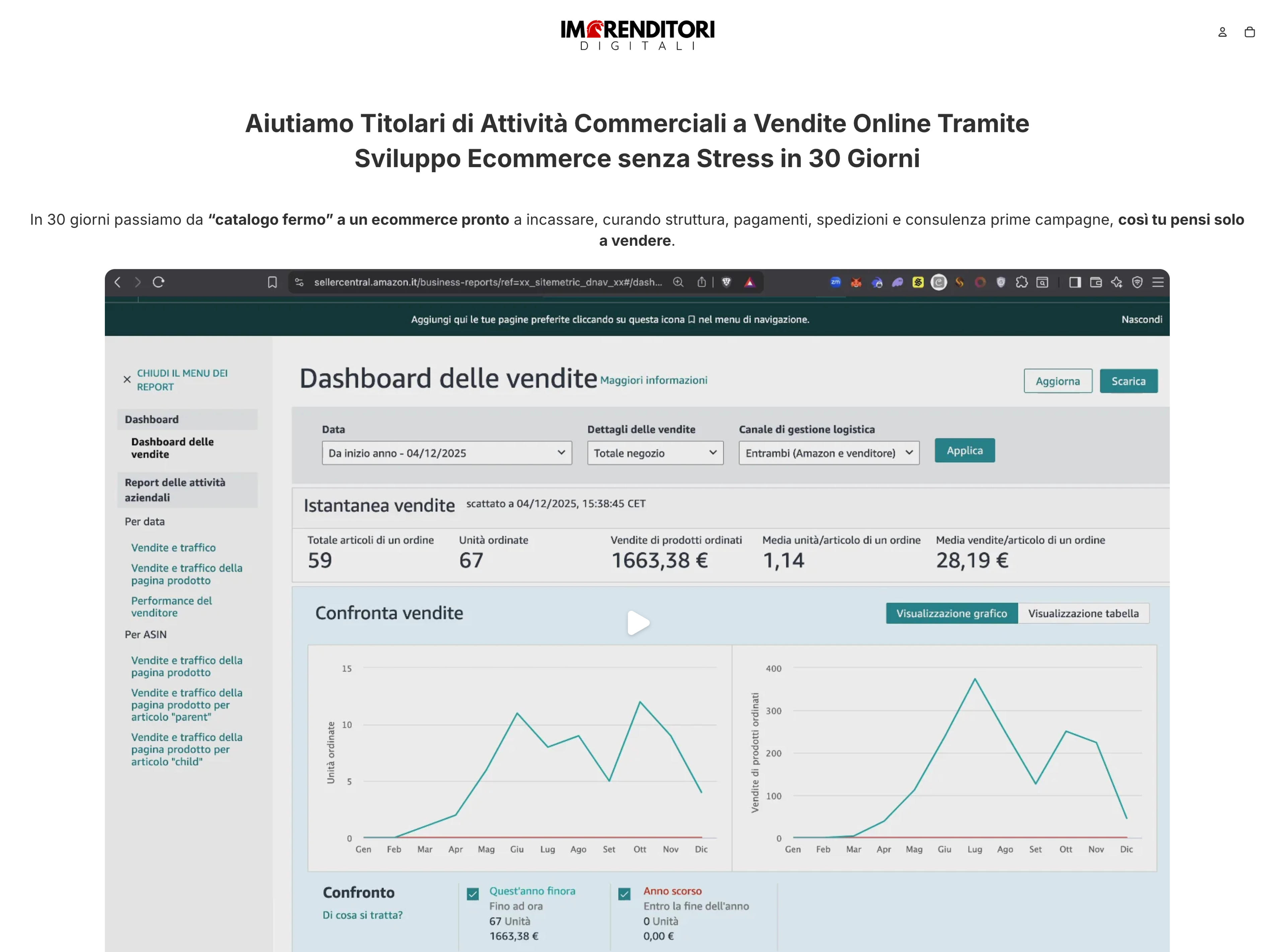Click the bookmark icon in address bar

click(x=273, y=282)
